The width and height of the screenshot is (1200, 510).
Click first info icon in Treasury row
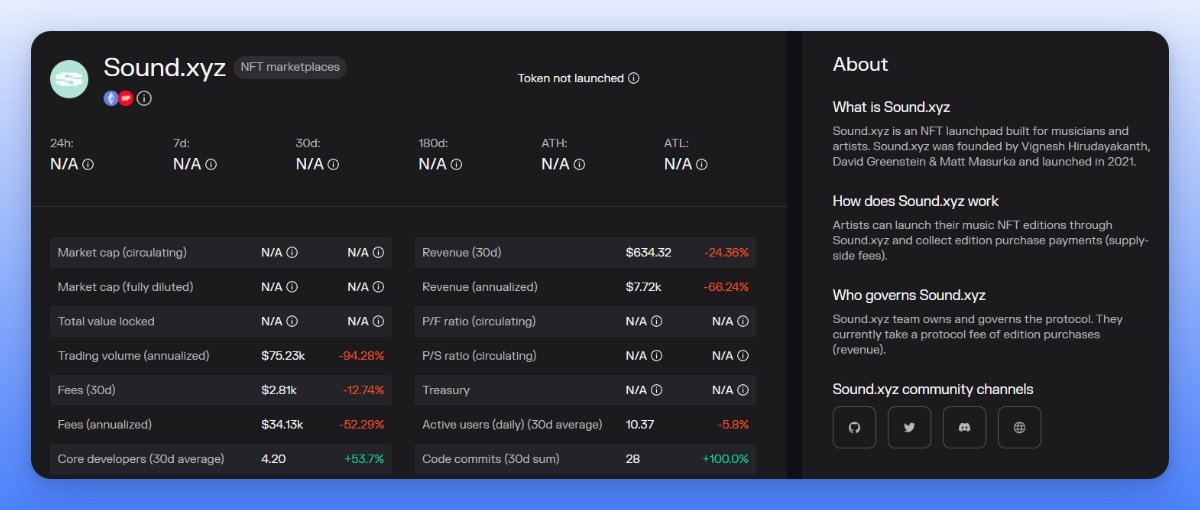[656, 390]
